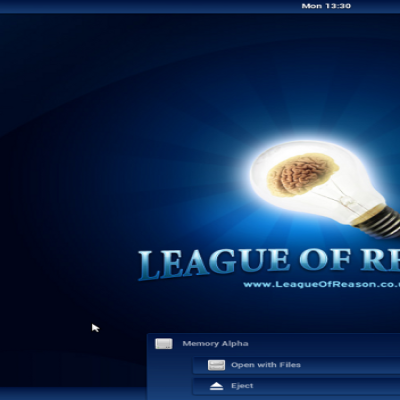Open the Mon 13:30 clock menu
400x400 pixels.
coord(326,6)
